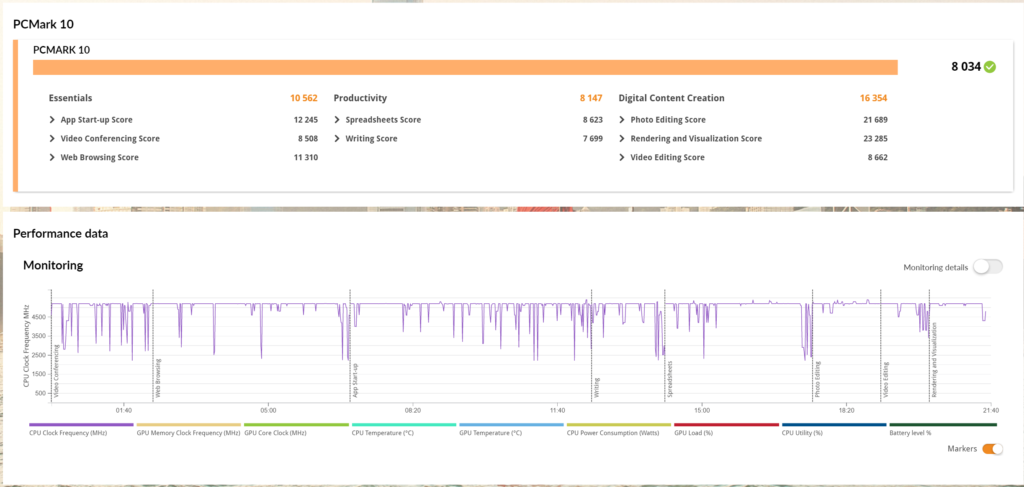
Task: Click the Video Editing marker in chart
Action: coord(881,345)
